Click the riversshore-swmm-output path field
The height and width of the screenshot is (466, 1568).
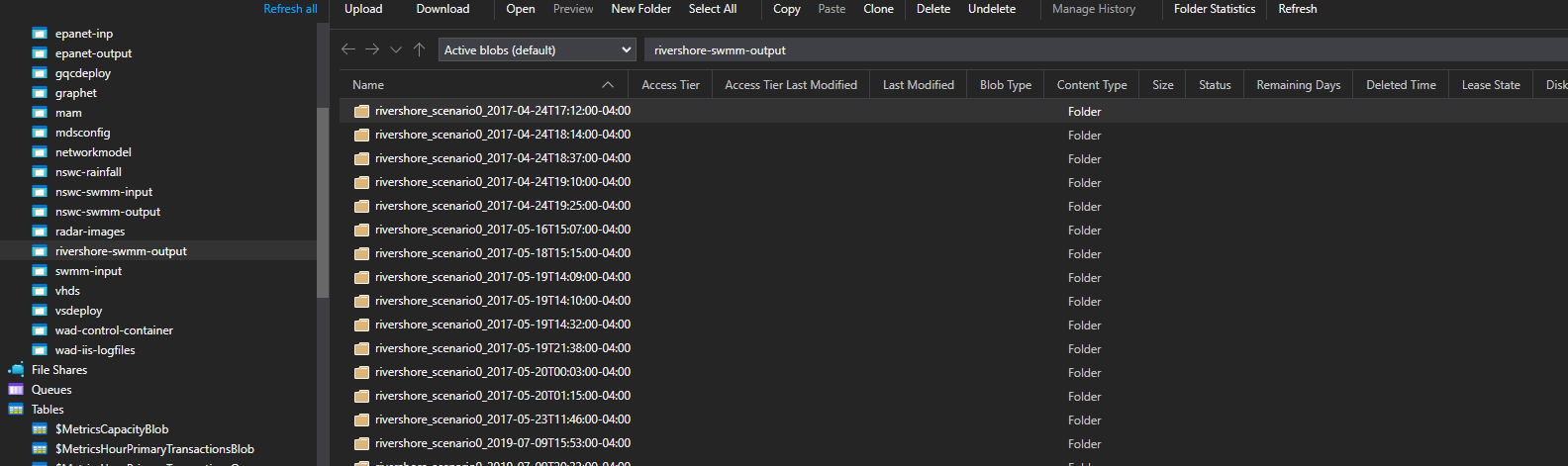[1106, 49]
